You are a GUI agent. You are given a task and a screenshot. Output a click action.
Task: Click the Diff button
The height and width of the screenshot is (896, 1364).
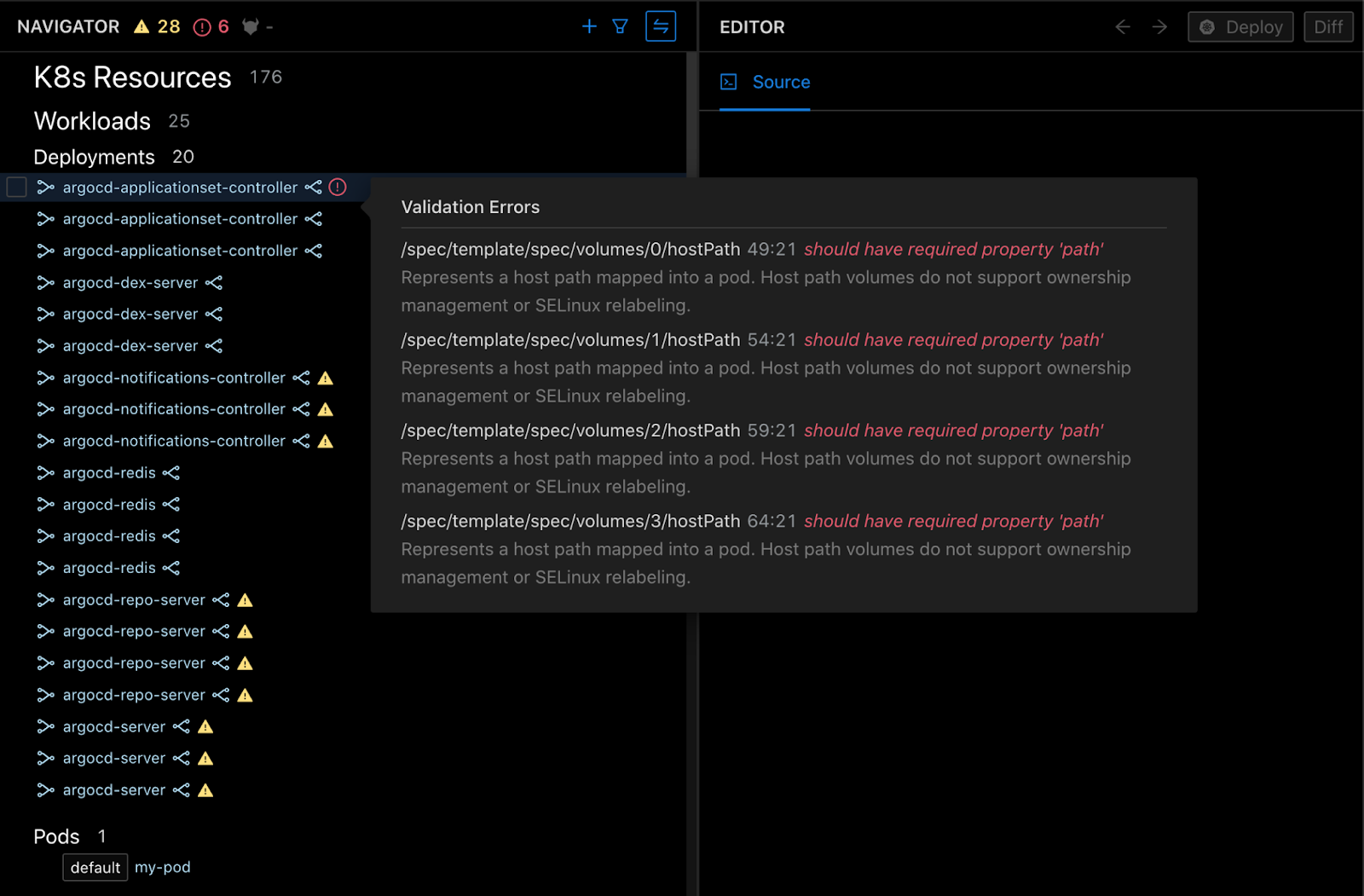point(1328,27)
